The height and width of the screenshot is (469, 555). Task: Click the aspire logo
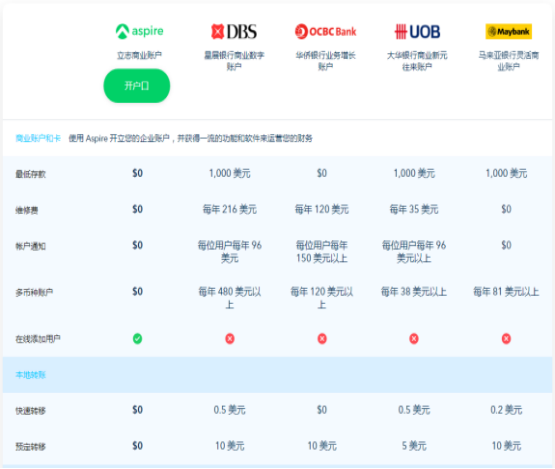pos(139,31)
